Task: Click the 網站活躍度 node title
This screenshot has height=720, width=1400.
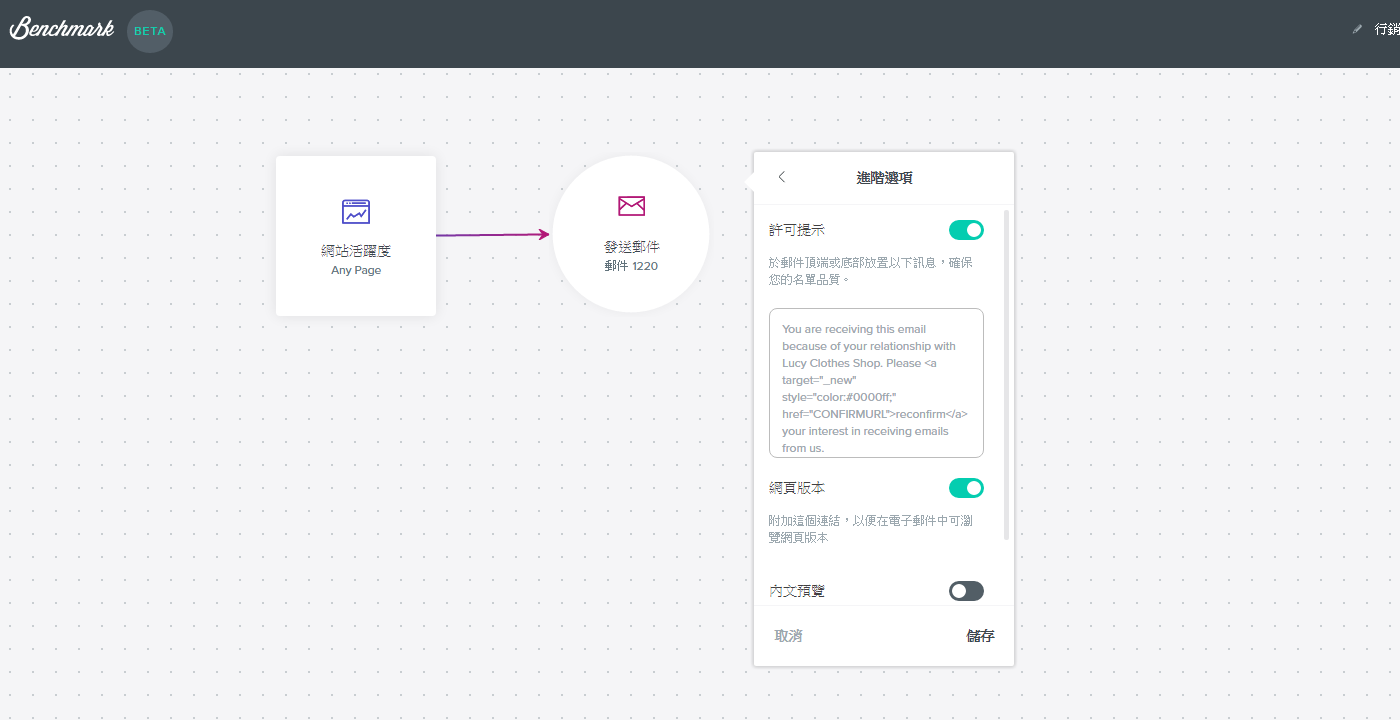Action: 356,251
